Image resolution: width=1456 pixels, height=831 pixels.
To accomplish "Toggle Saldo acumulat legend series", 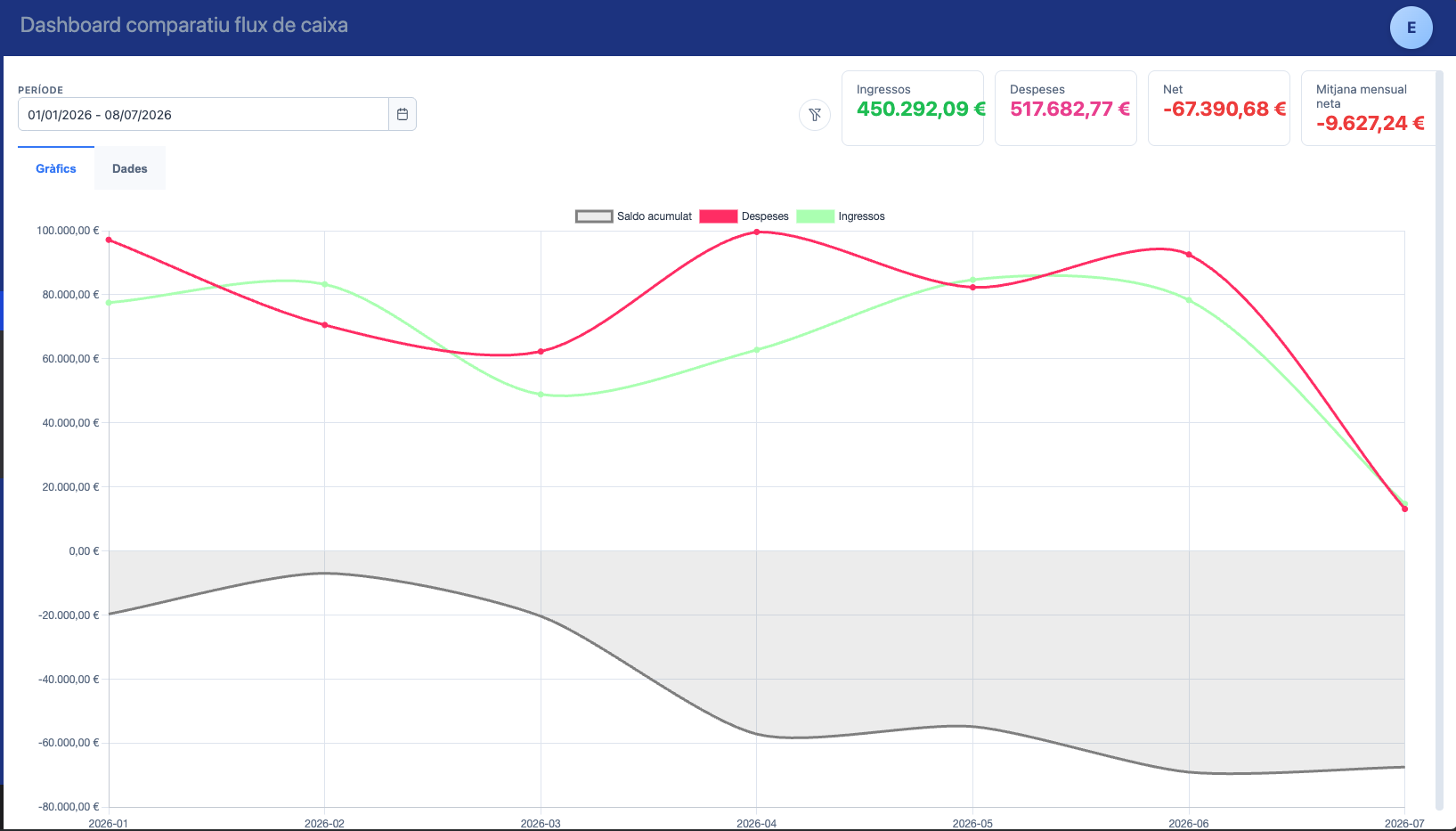I will pos(634,216).
